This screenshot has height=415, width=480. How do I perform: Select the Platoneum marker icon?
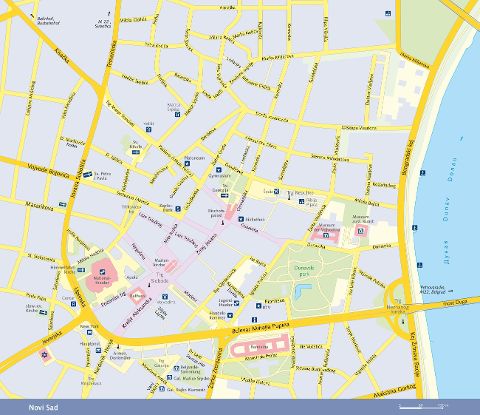[187, 163]
